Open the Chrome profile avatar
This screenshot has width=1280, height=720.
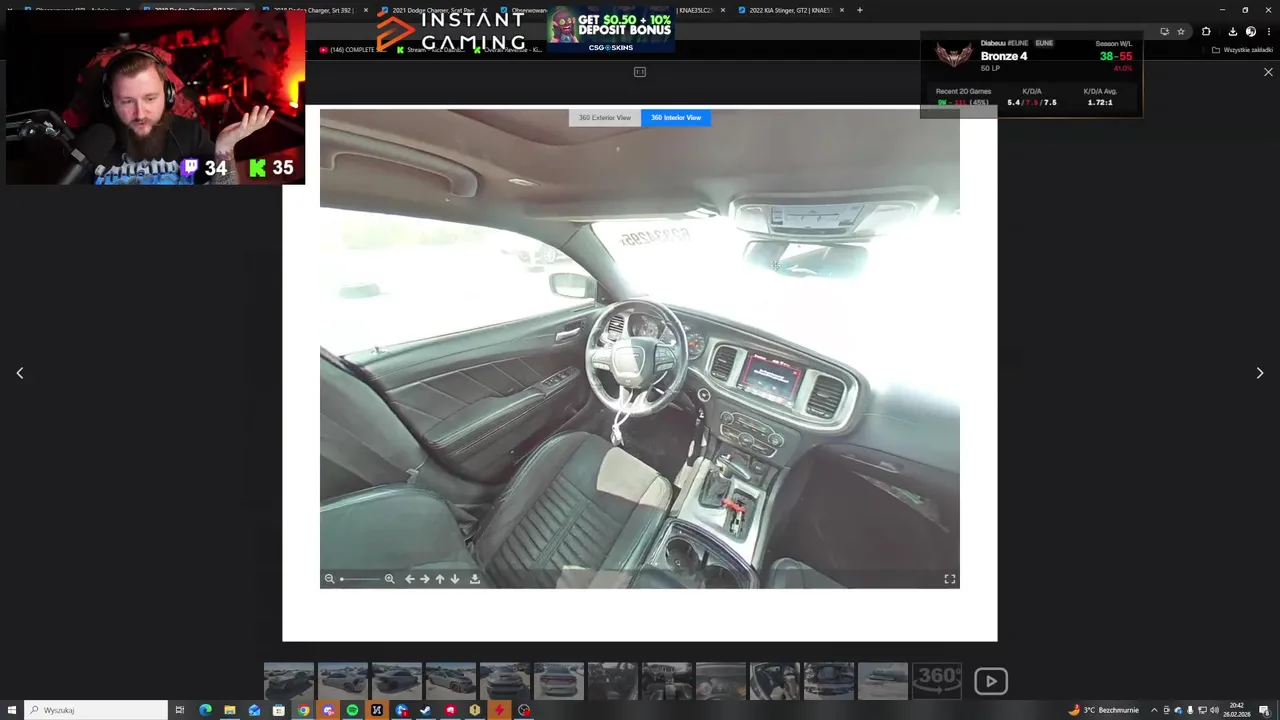pos(1251,32)
